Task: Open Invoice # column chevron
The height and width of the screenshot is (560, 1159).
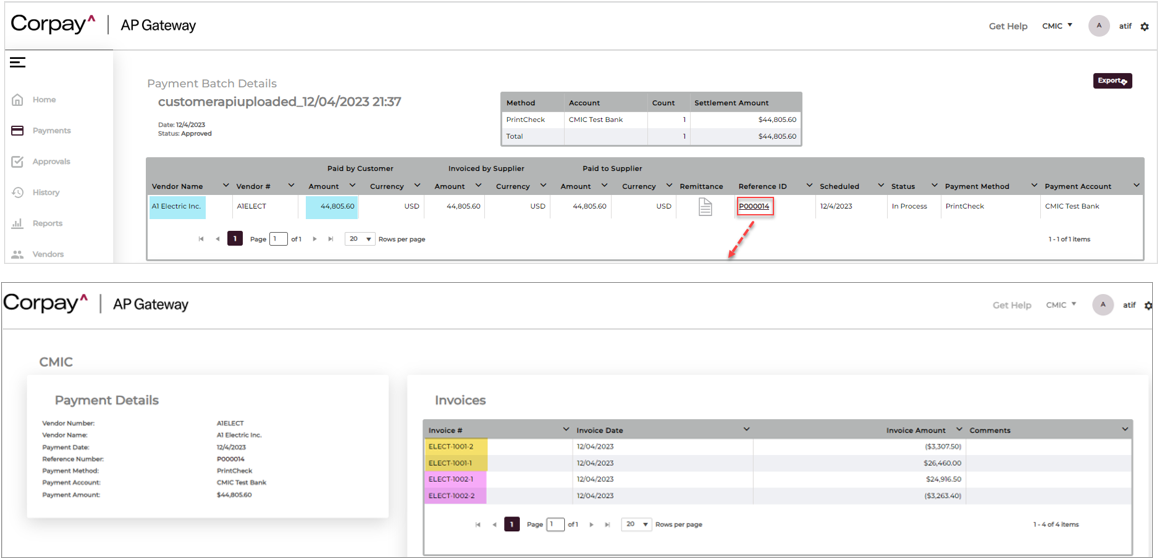Action: tap(566, 429)
